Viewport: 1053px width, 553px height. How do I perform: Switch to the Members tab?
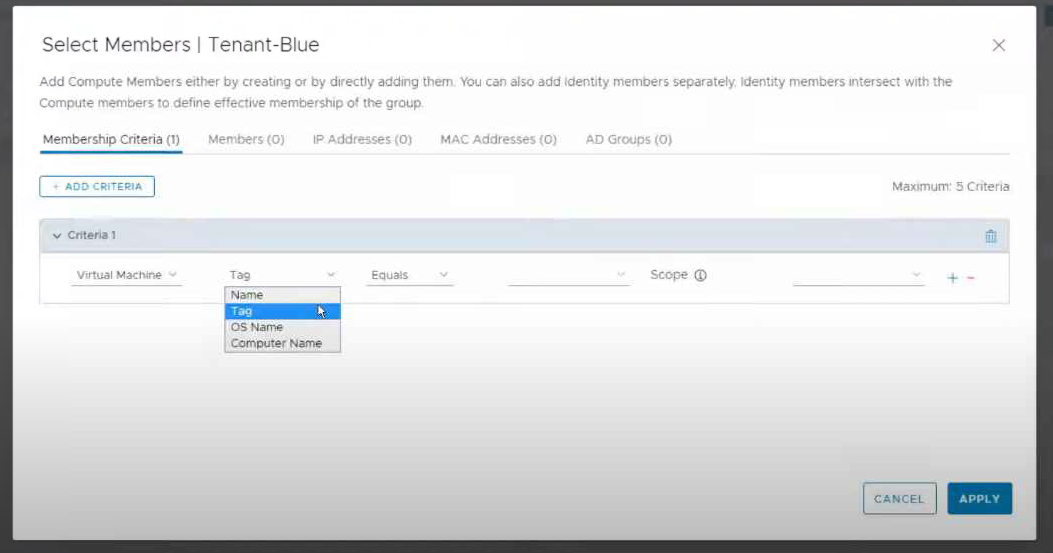[246, 140]
